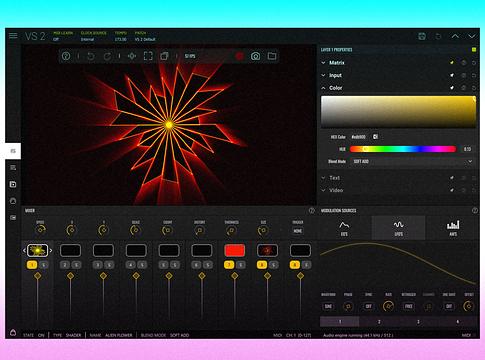Image resolution: width=485 pixels, height=360 pixels.
Task: Toggle layer 3 enable button in mixer
Action: [x=97, y=265]
